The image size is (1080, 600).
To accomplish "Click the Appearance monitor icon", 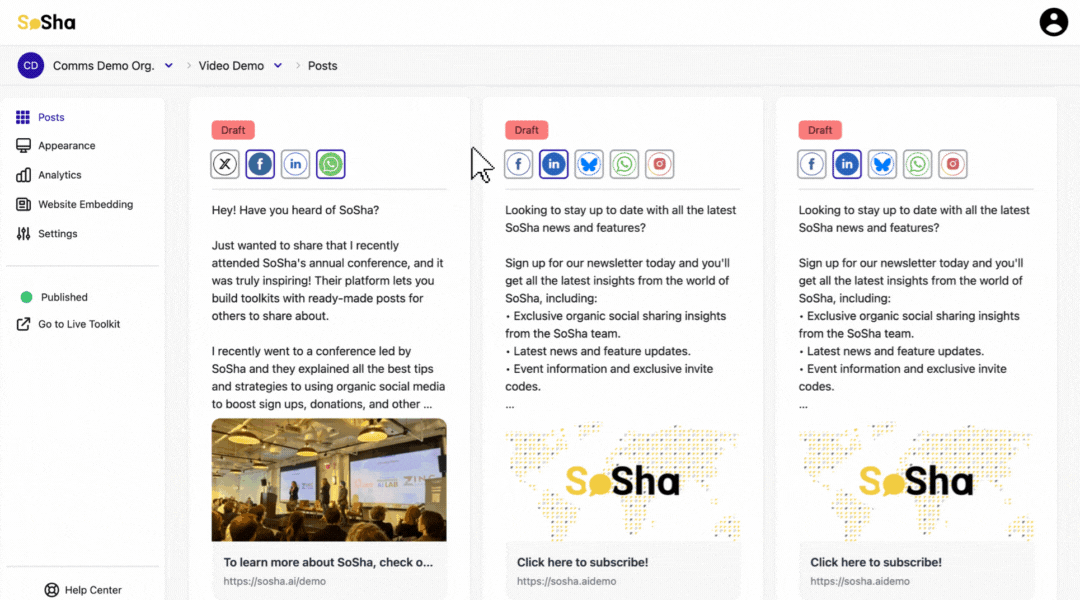I will click(x=23, y=145).
